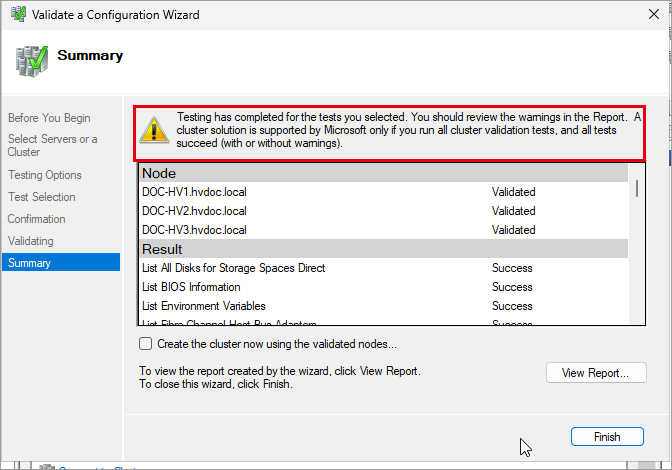
Task: Open the Validating step
Action: (30, 241)
